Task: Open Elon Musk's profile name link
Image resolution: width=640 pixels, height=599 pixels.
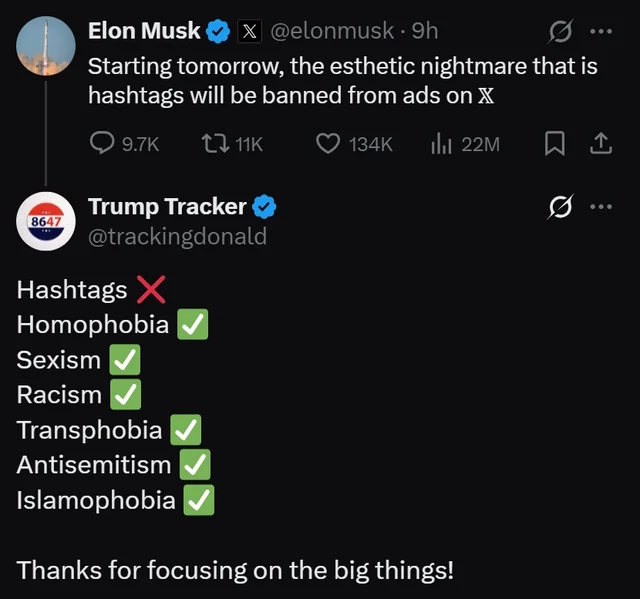Action: 144,31
